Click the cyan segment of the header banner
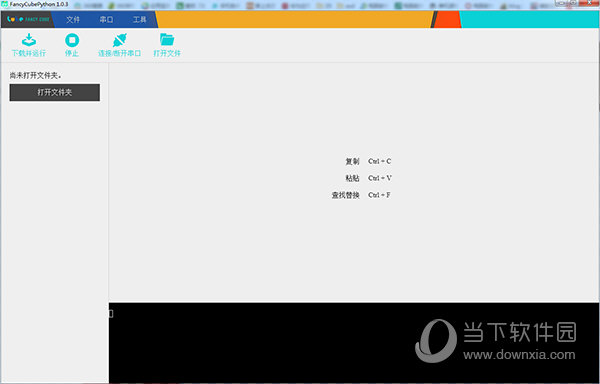The height and width of the screenshot is (384, 600). click(530, 19)
